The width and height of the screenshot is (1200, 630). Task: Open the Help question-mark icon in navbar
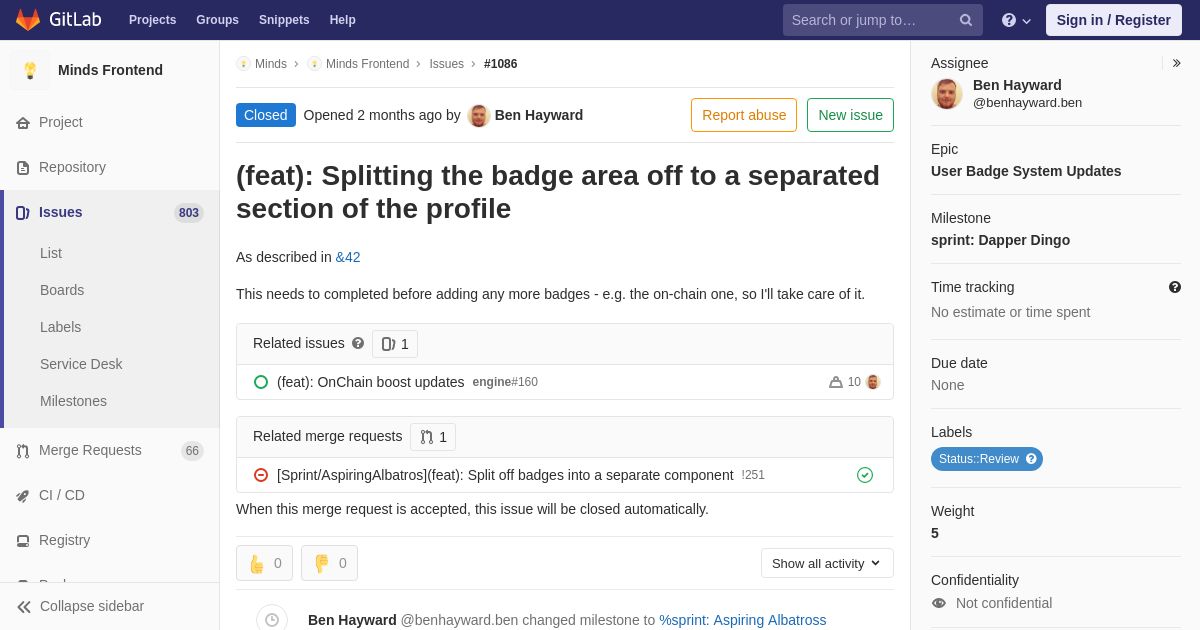(1009, 20)
